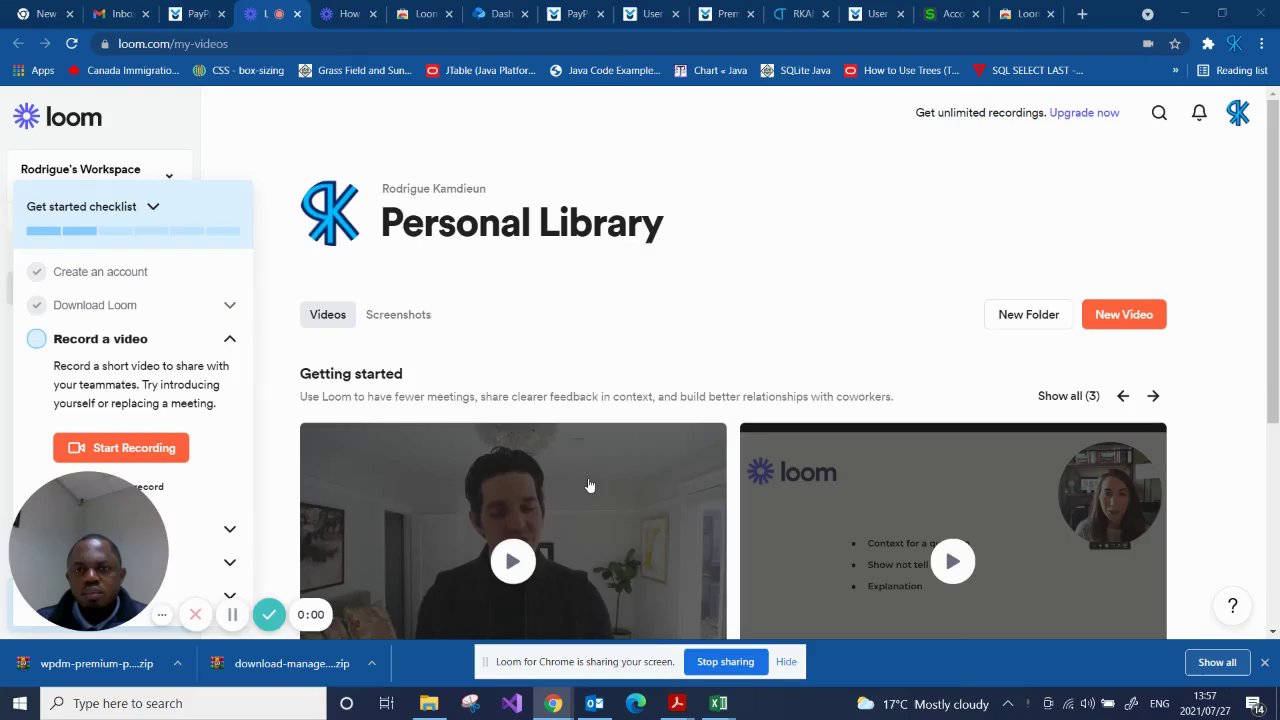Open Outlook from the taskbar

point(595,703)
